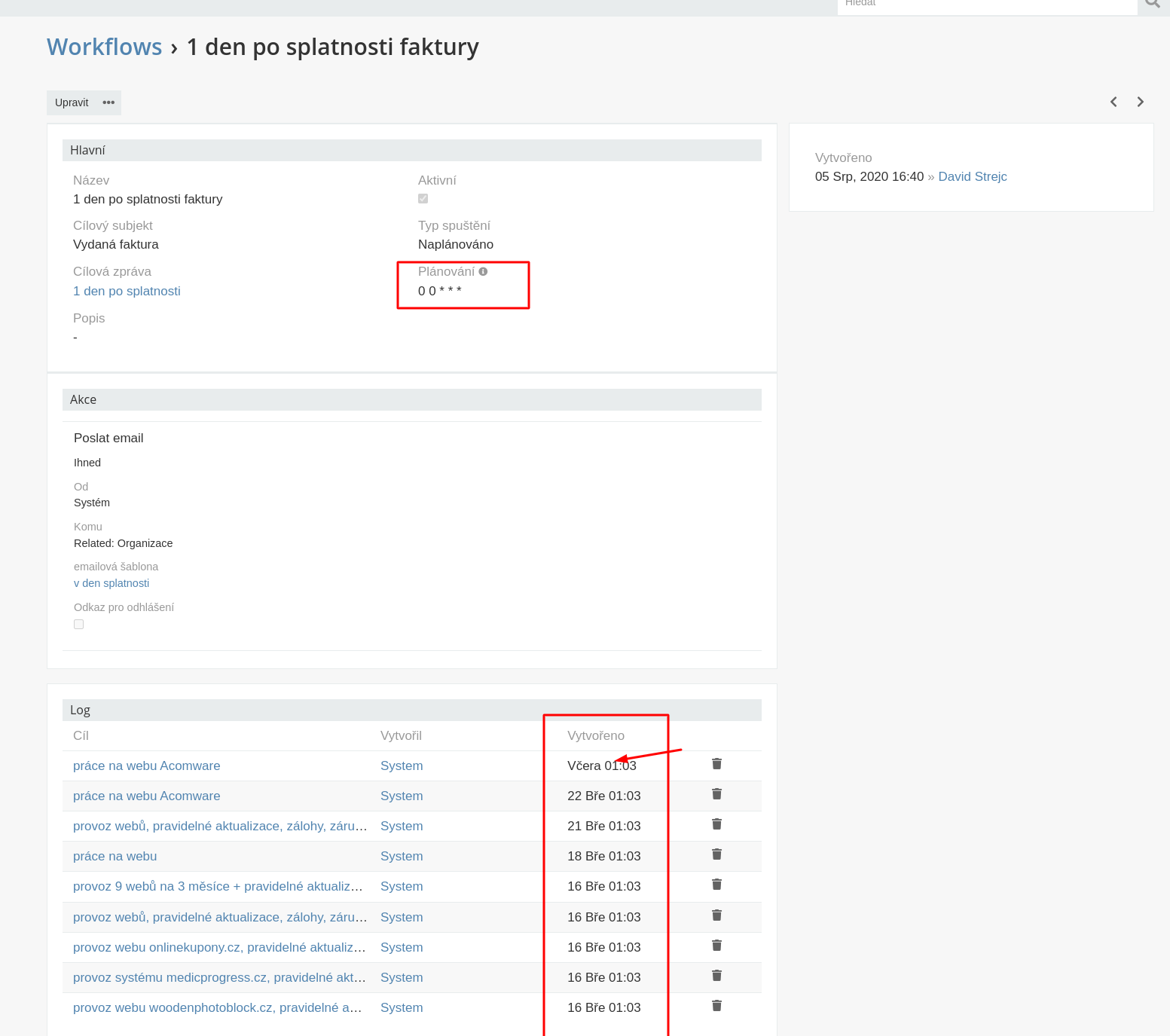Toggle the Aktivní checkbox
The height and width of the screenshot is (1036, 1170).
point(423,199)
